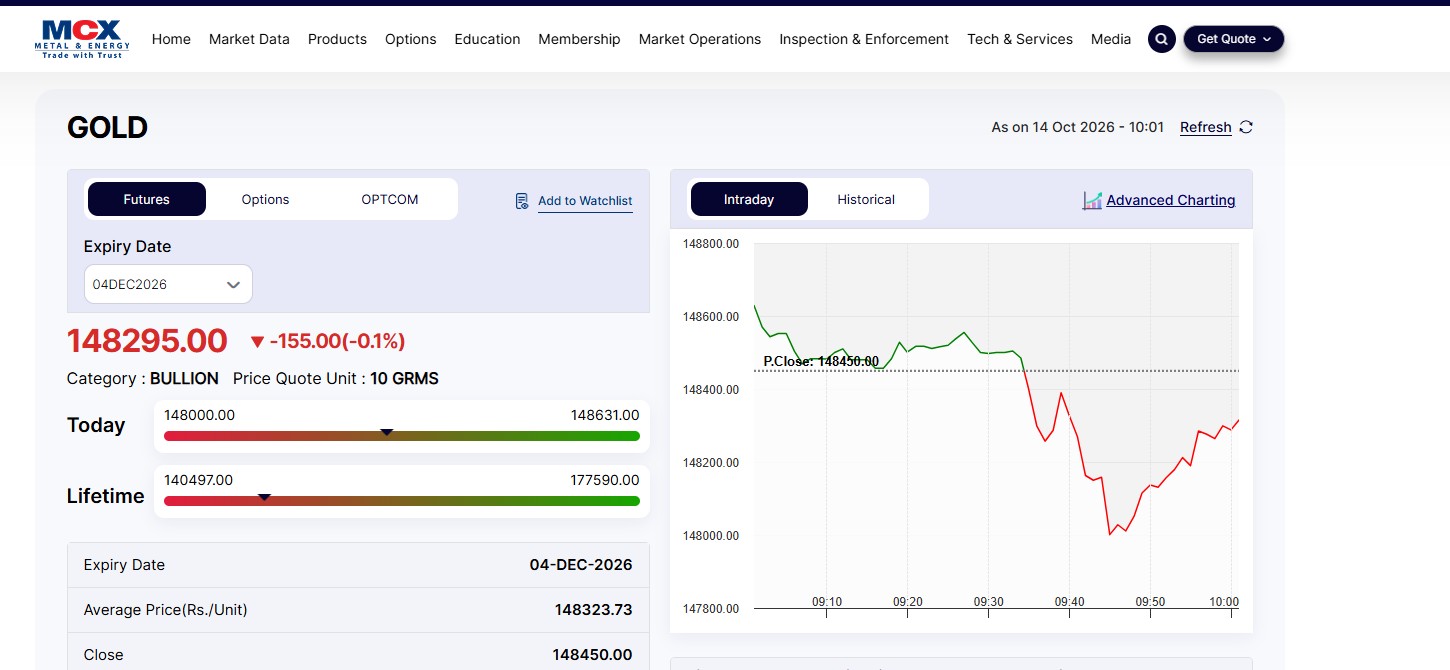Click the Advanced Charting graph icon
Screen dimensions: 1450x670
click(x=1092, y=201)
